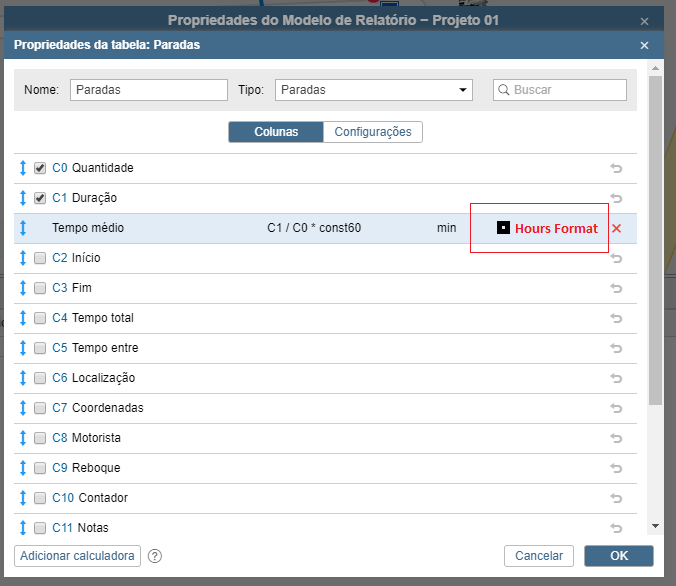Screen dimensions: 676x586
Task: Switch to the Configurações tab
Action: tap(372, 132)
